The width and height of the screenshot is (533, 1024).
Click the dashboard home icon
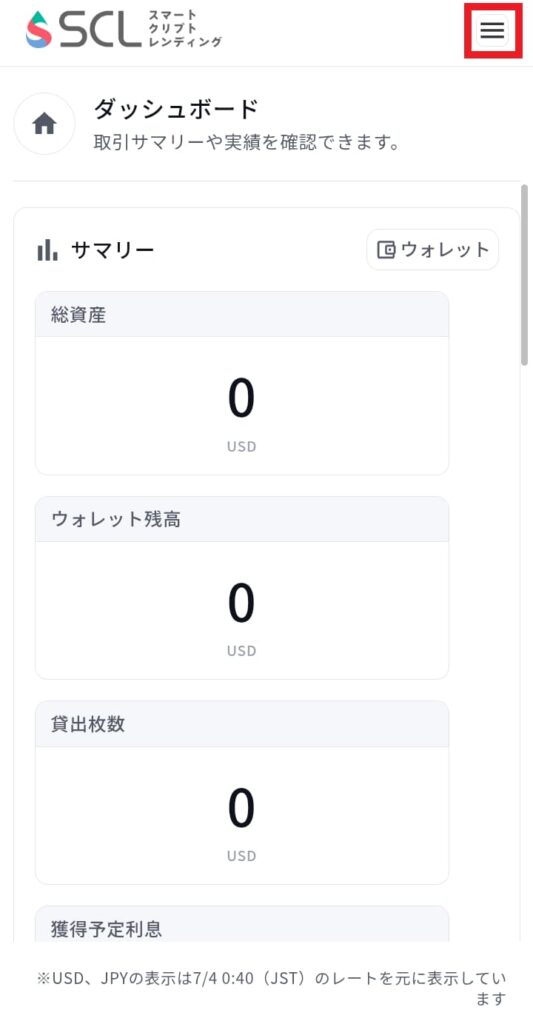click(x=44, y=123)
